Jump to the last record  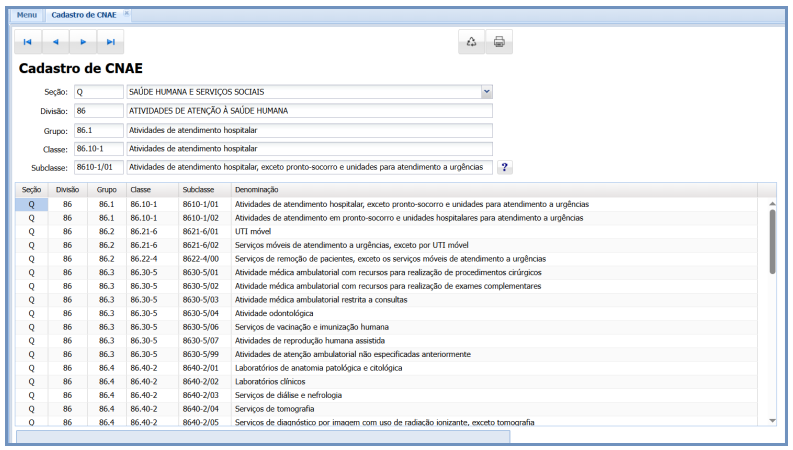point(111,42)
